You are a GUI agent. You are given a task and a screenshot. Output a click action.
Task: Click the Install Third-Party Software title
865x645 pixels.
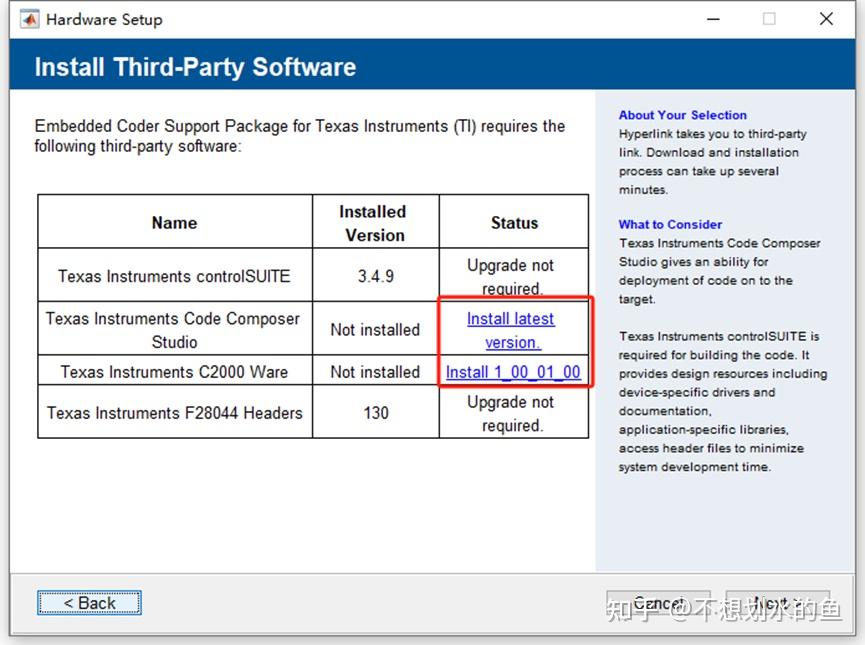(x=195, y=67)
